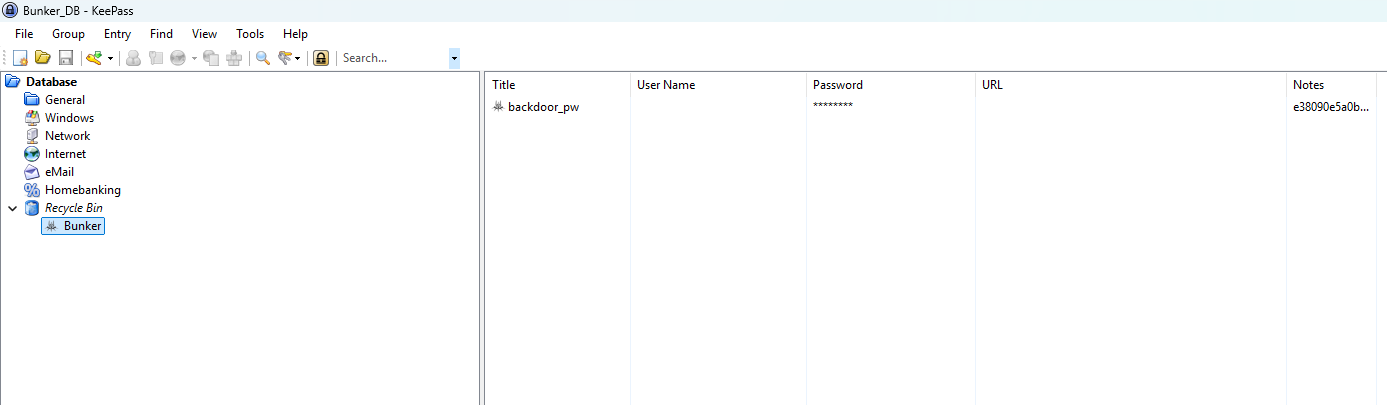Open the Group menu

pyautogui.click(x=68, y=34)
